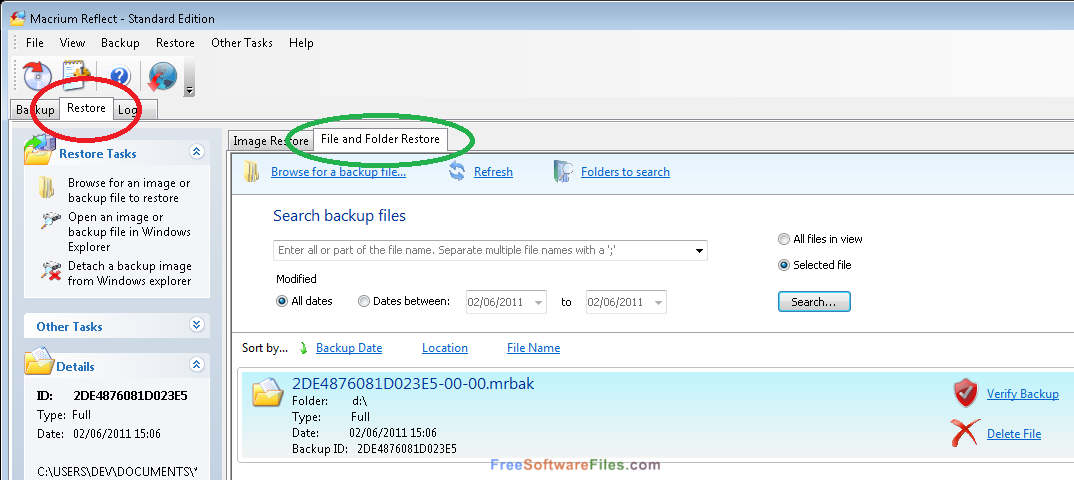Choose the All dates radio button

(x=282, y=301)
